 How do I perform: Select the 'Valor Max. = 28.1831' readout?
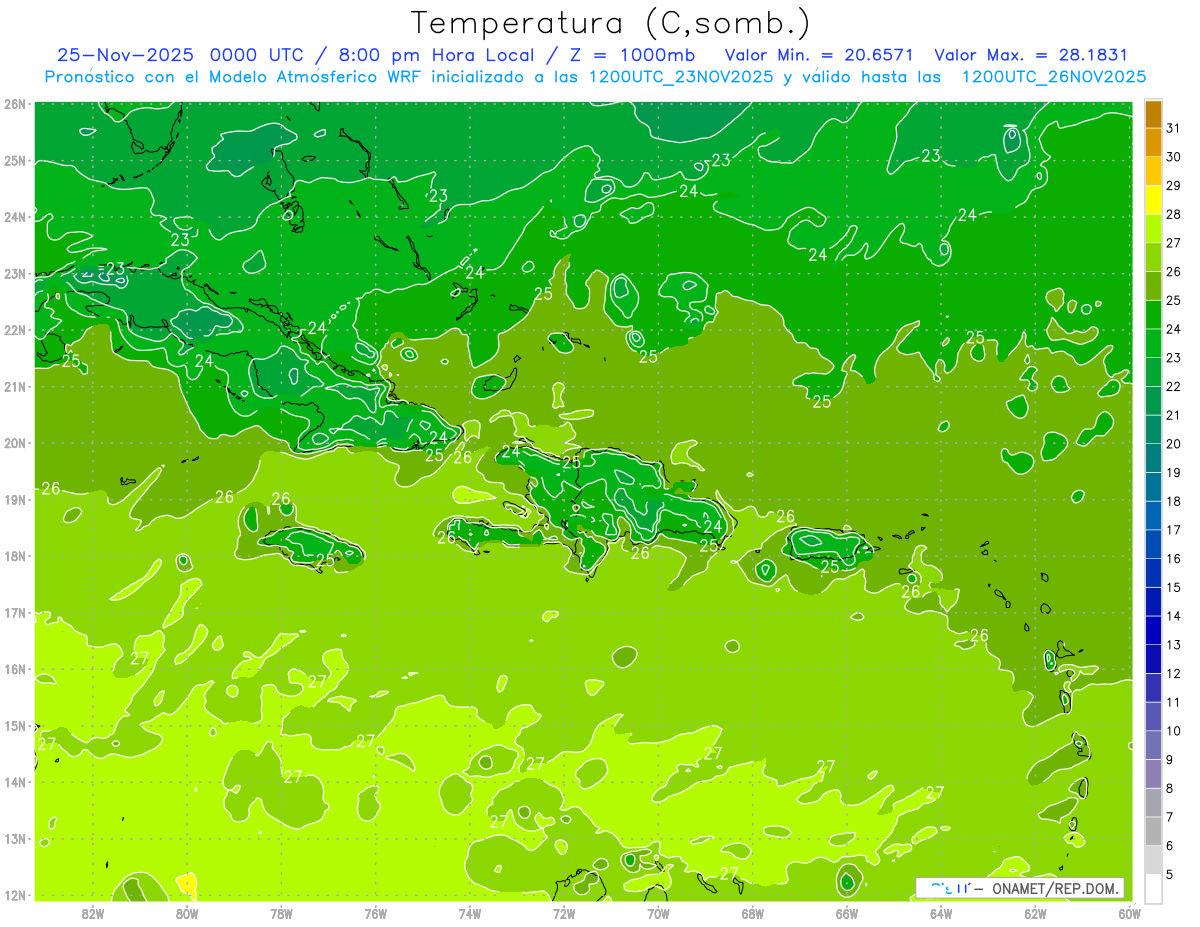click(1031, 55)
